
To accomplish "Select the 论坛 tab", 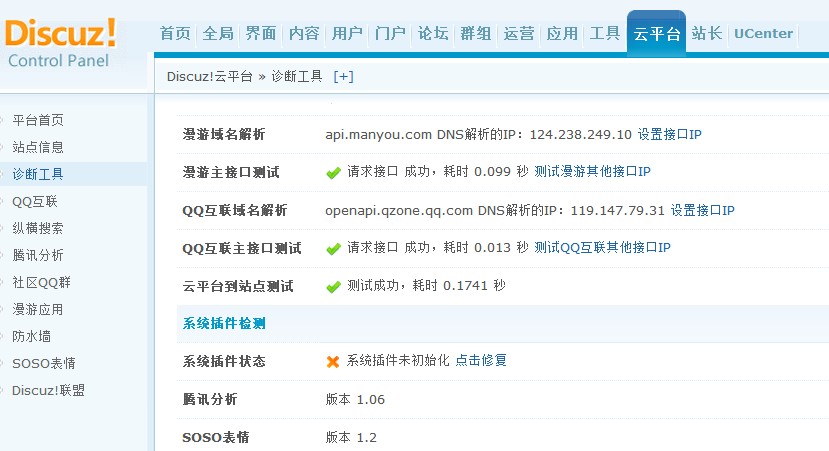I will pos(433,34).
